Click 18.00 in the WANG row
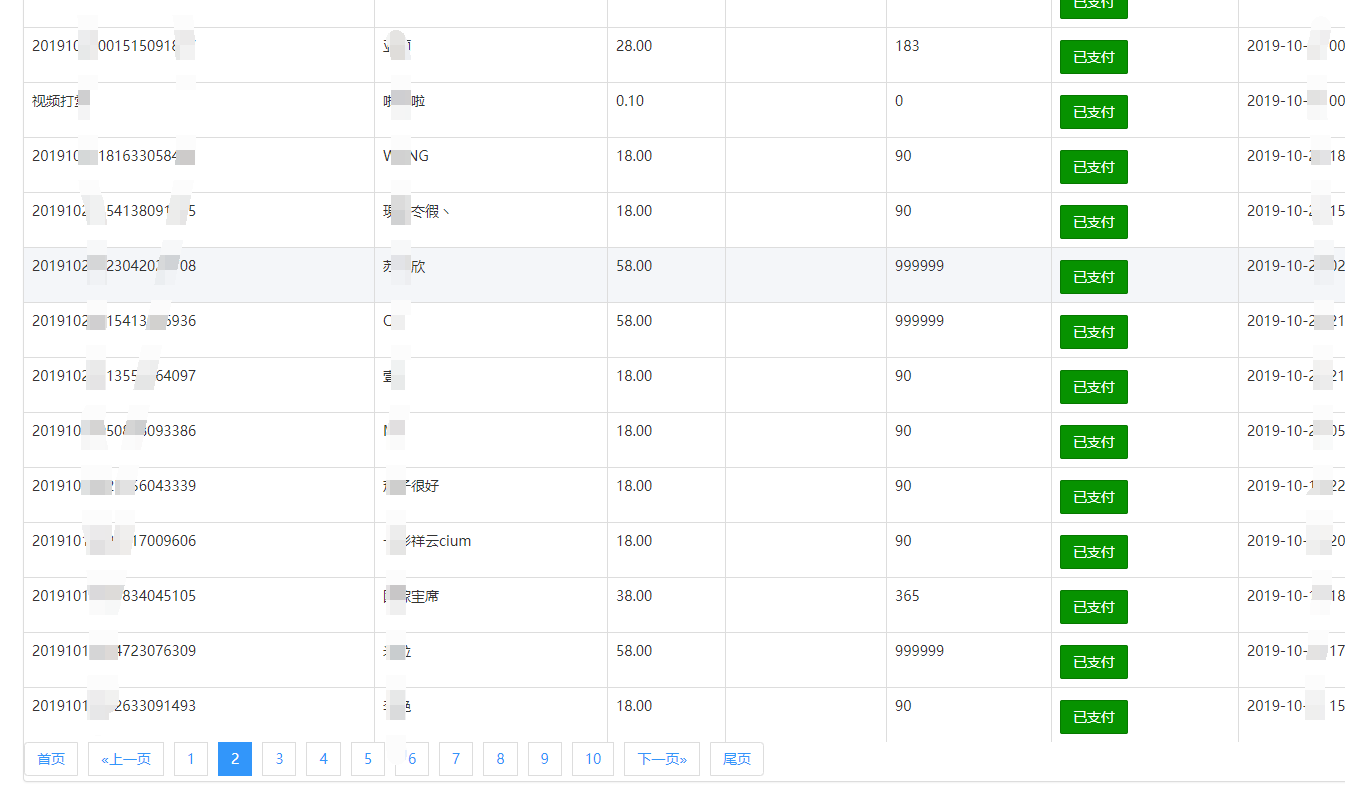This screenshot has height=787, width=1345. 634,156
